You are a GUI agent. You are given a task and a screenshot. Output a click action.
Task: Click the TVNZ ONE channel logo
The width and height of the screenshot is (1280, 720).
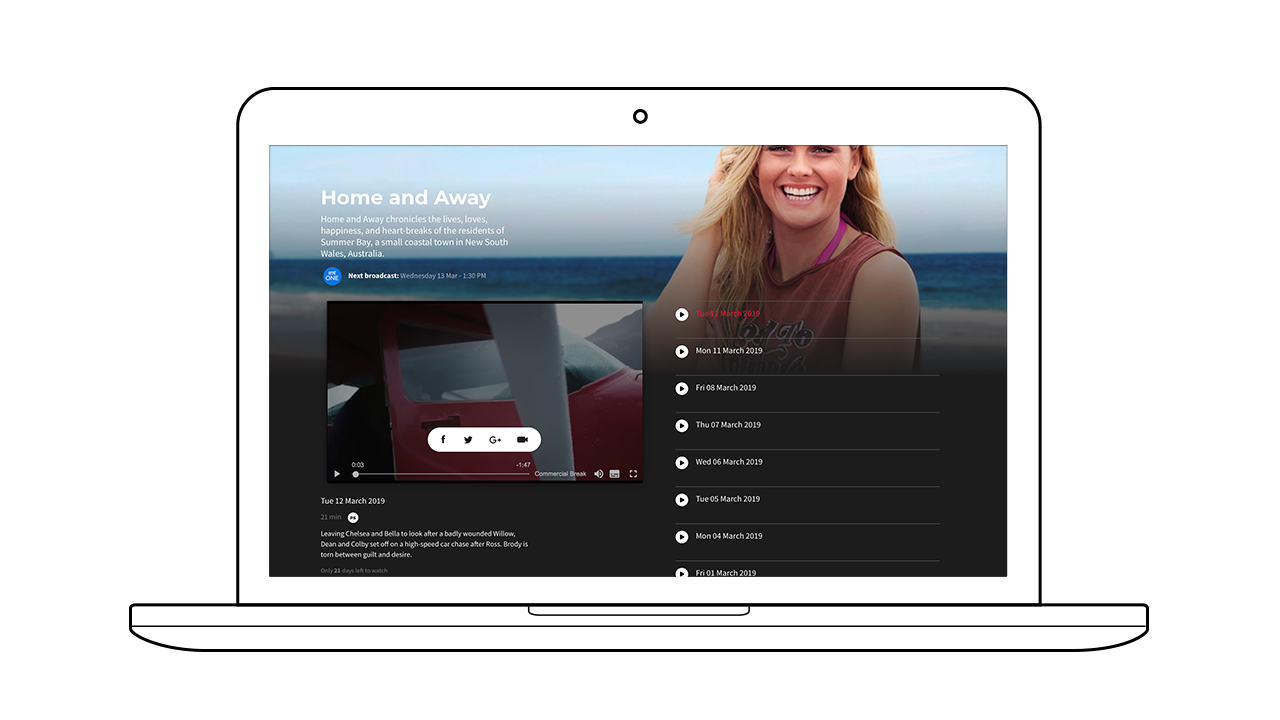pos(332,276)
